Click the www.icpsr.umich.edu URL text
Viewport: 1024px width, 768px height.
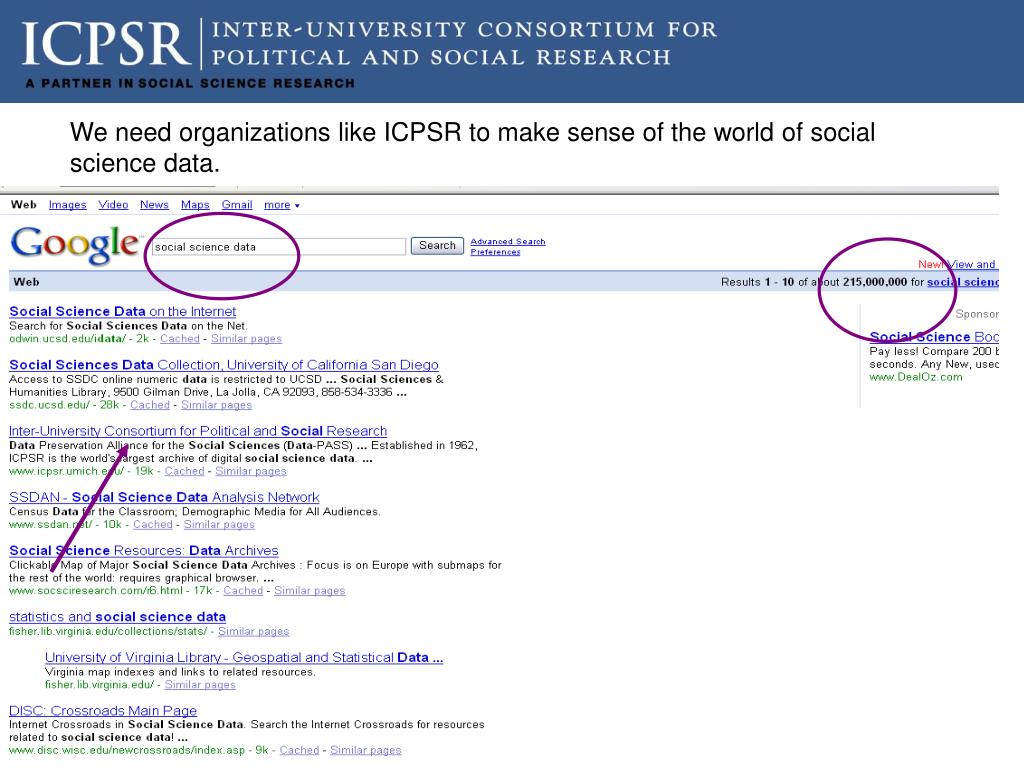coord(67,472)
